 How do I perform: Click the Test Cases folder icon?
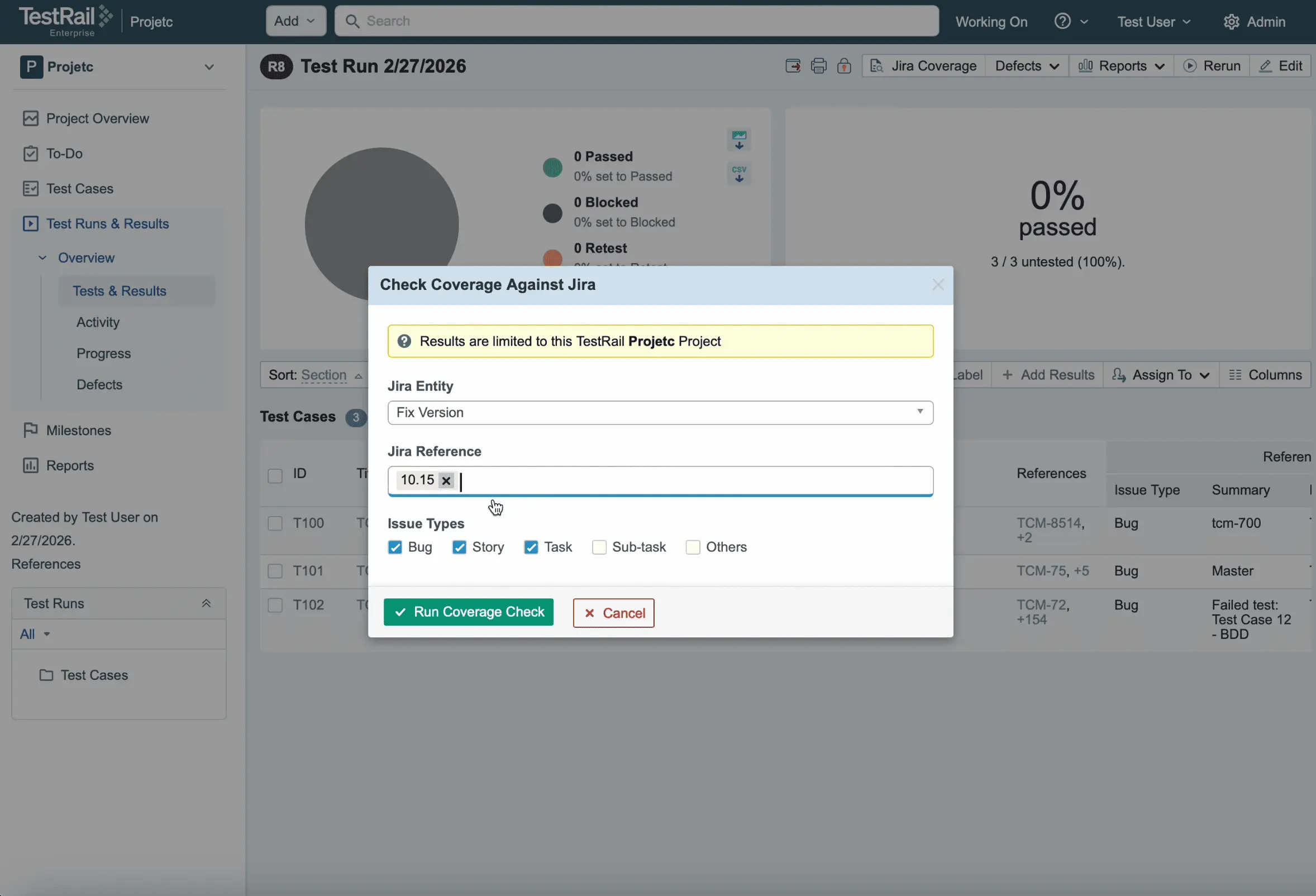(46, 675)
